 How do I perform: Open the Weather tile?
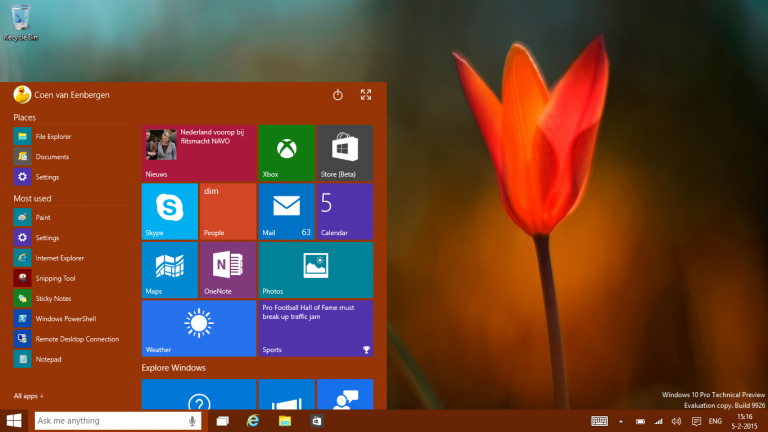[198, 327]
